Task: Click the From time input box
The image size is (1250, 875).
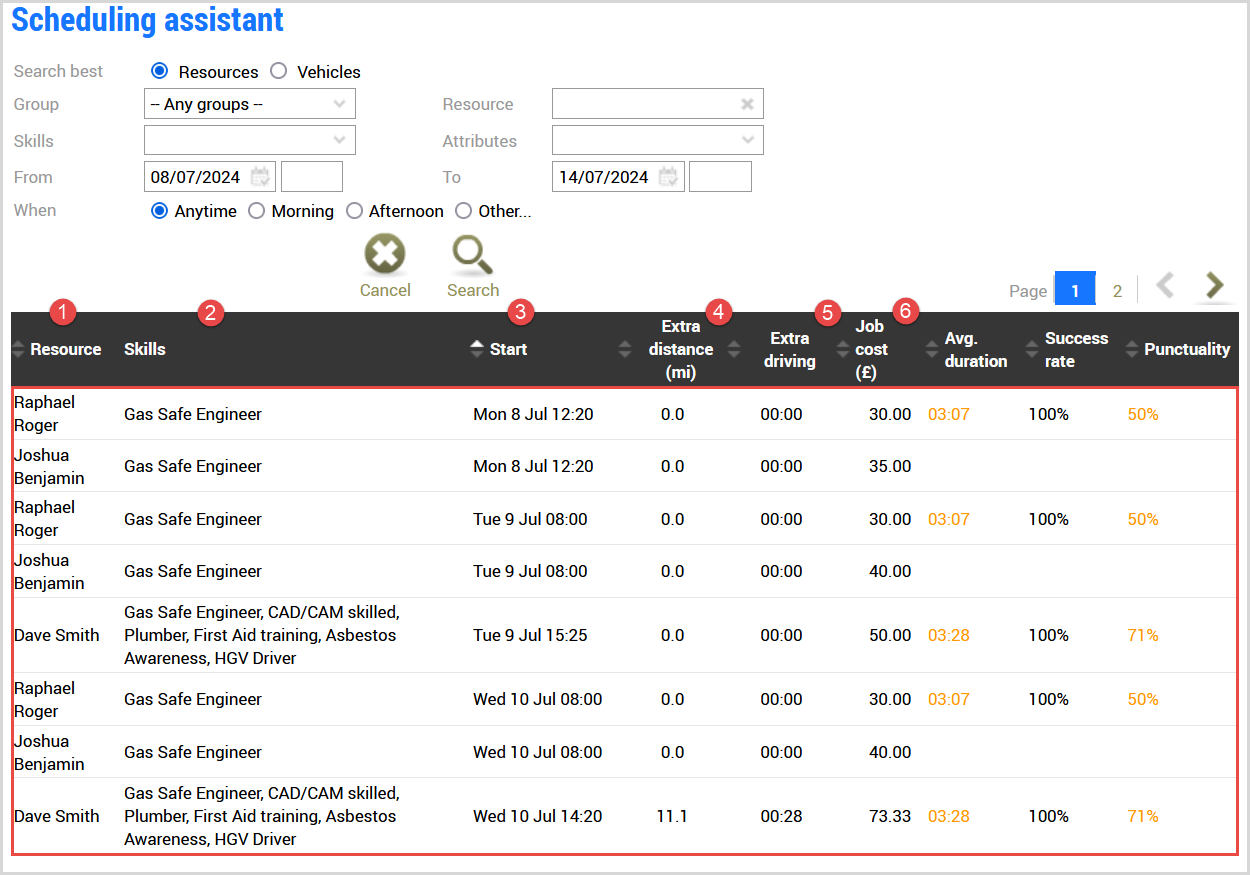Action: [x=312, y=177]
